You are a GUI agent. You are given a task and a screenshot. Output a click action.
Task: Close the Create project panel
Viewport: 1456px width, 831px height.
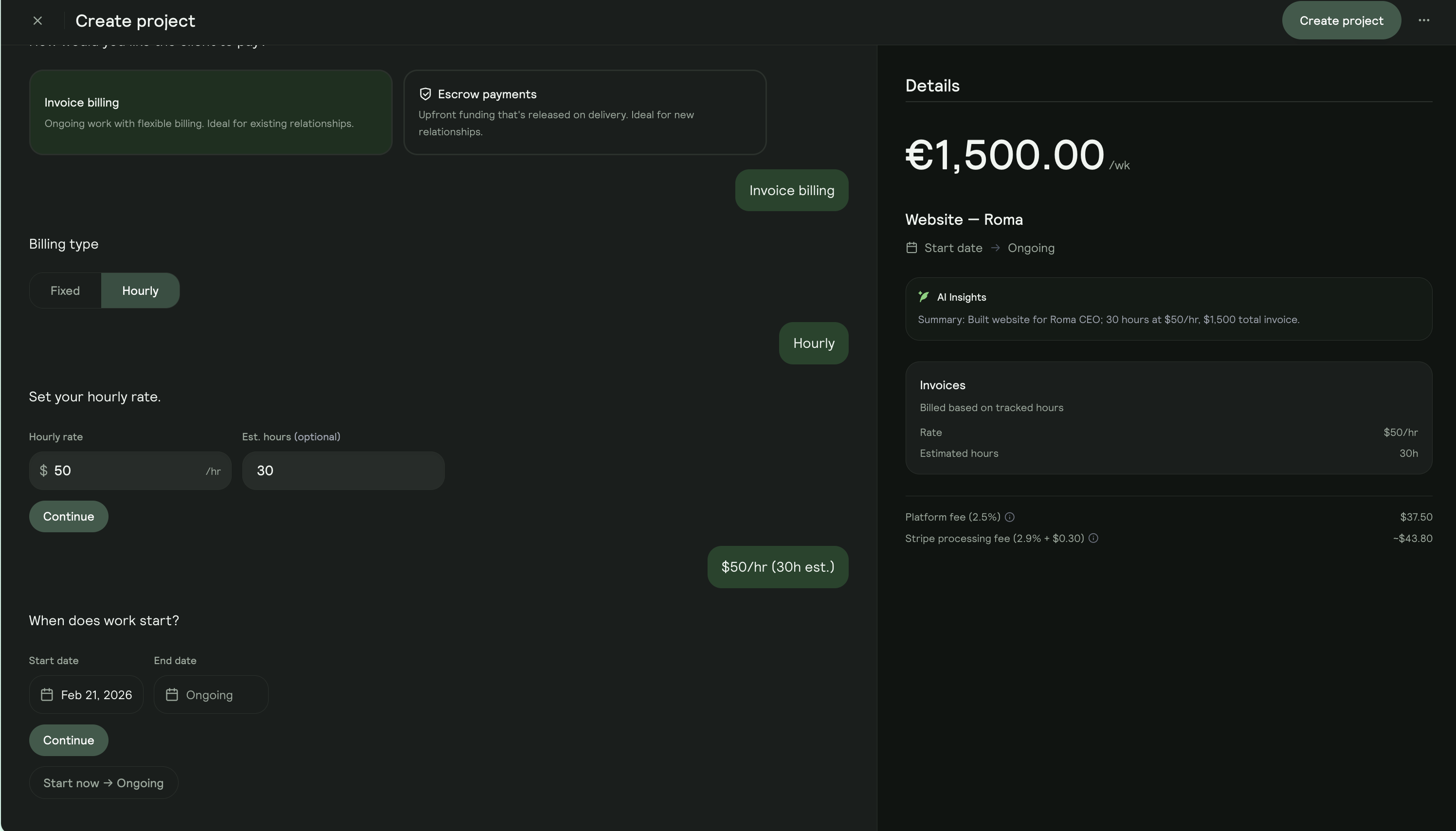[x=37, y=20]
